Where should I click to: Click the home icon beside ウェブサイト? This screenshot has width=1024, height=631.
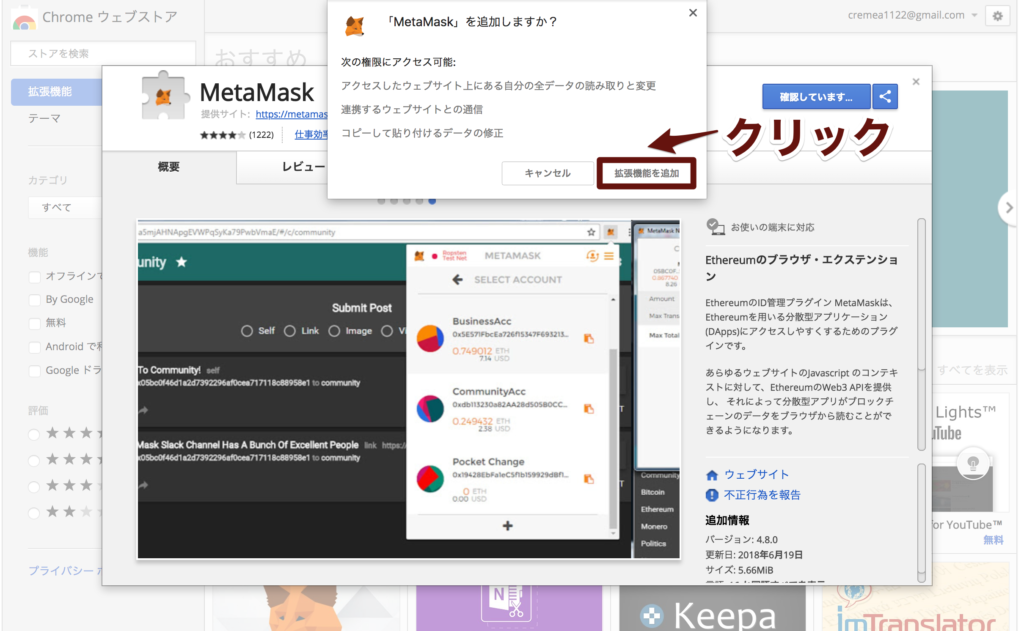(x=712, y=475)
